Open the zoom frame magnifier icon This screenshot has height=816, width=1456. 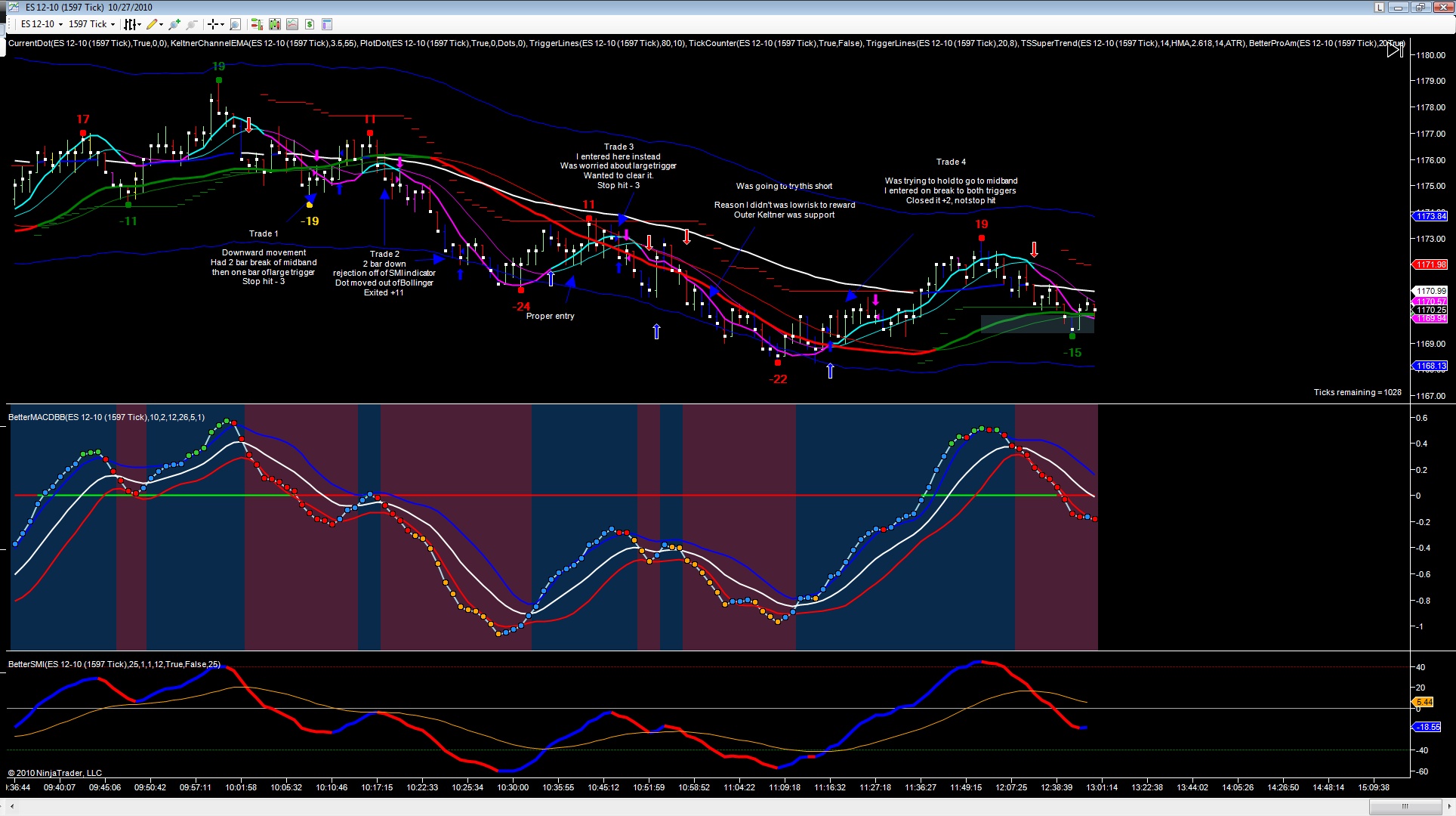click(x=236, y=24)
